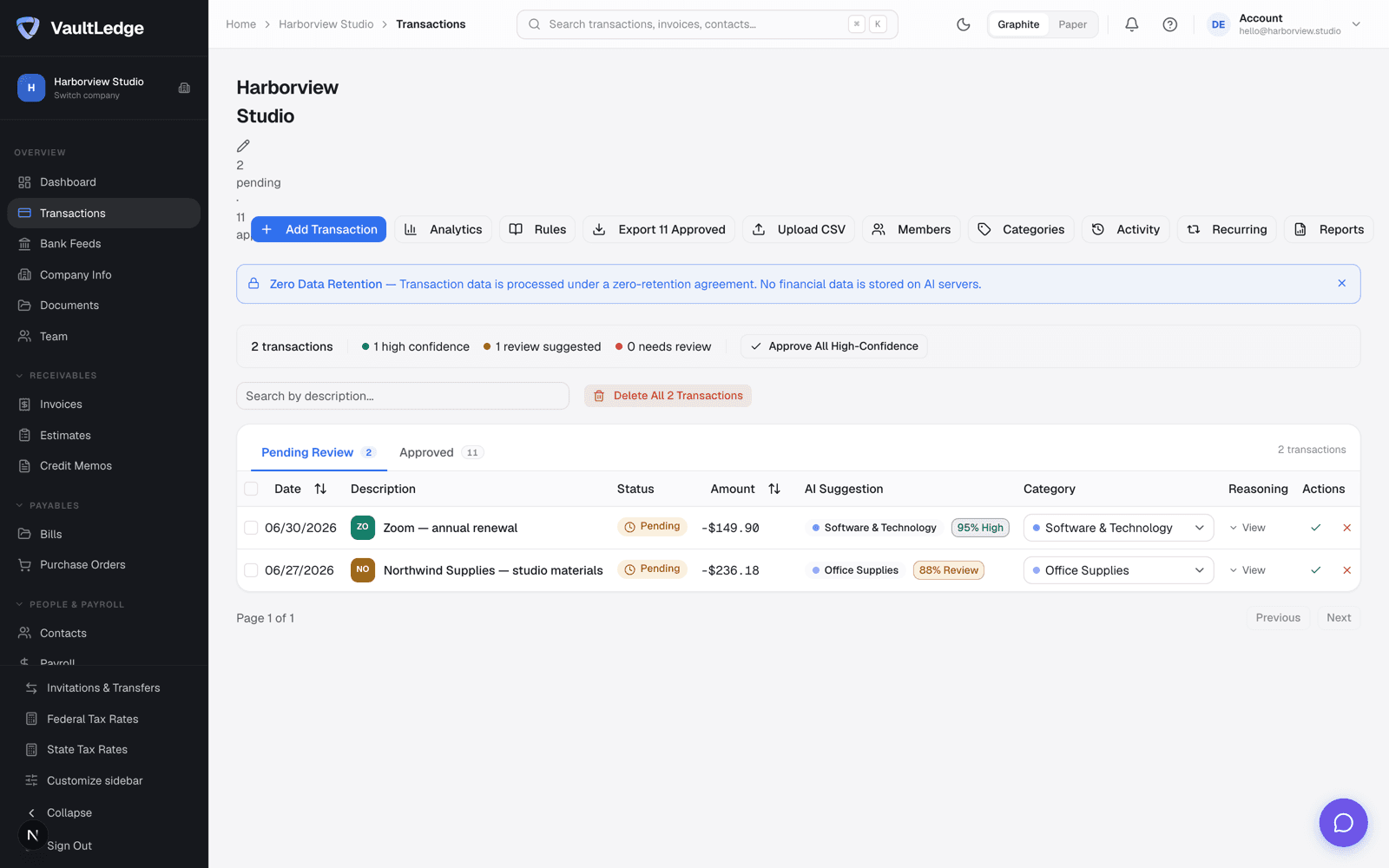Click the edit pencil icon under Harborview Studio

[x=243, y=146]
